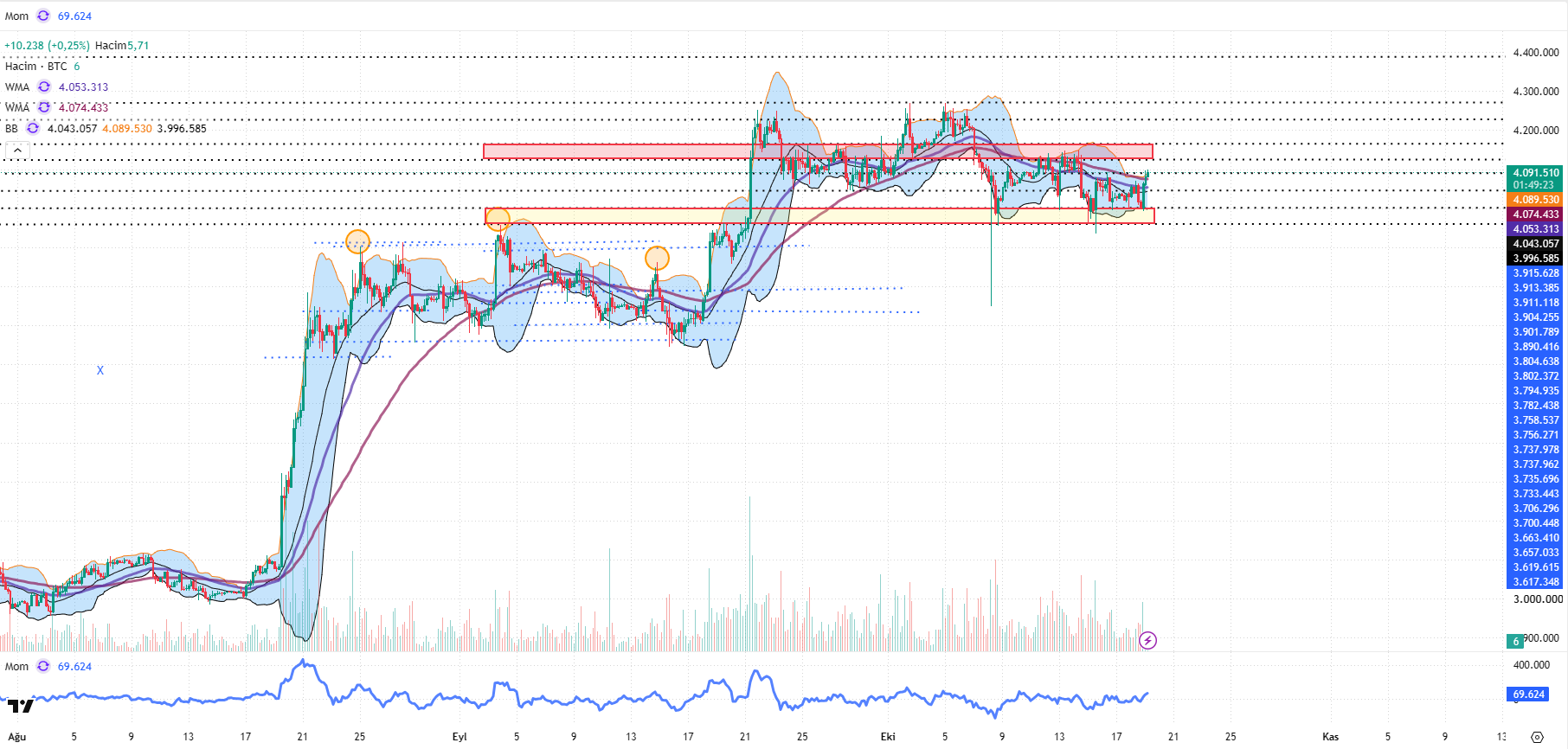Click the 4.400.000 price axis tick

pyautogui.click(x=1536, y=53)
